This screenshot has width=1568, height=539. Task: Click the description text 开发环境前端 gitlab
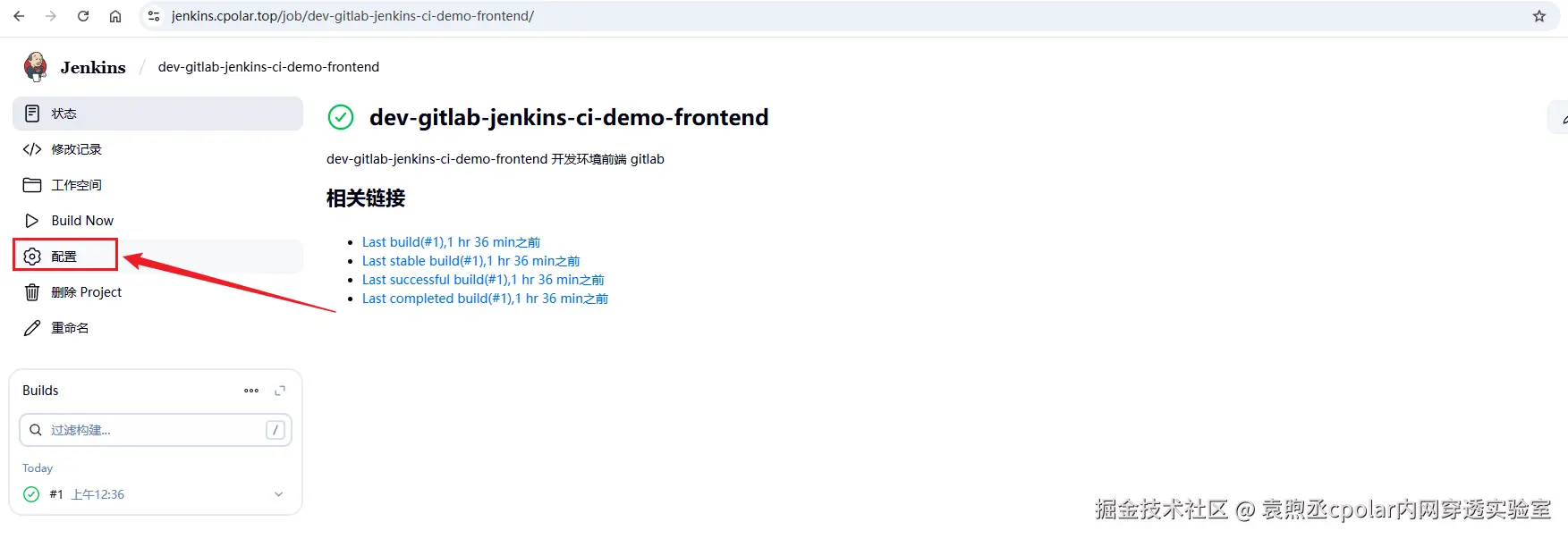(607, 159)
